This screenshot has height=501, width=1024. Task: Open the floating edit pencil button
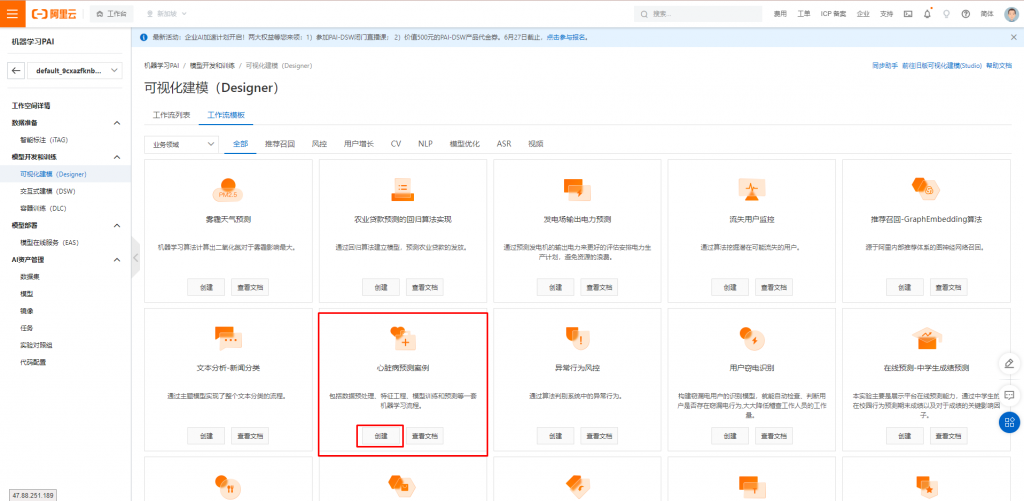tap(1009, 363)
